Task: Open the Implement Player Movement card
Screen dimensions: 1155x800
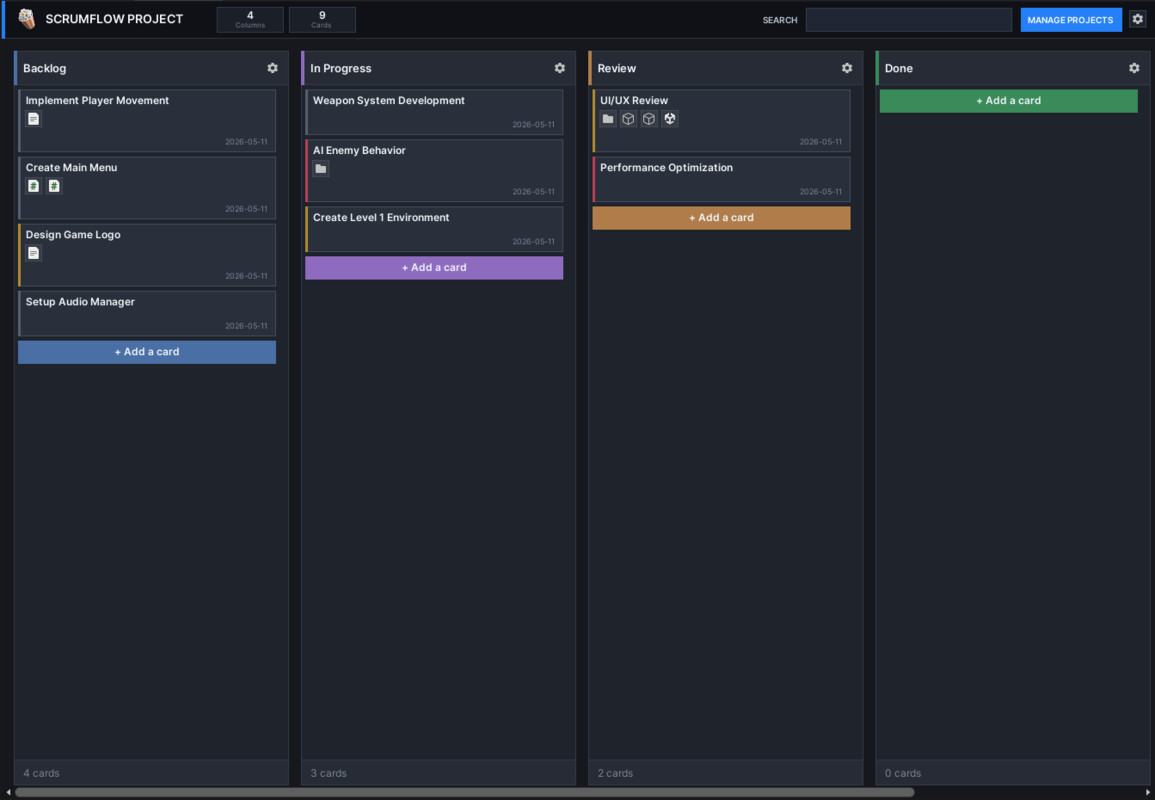Action: pos(147,120)
